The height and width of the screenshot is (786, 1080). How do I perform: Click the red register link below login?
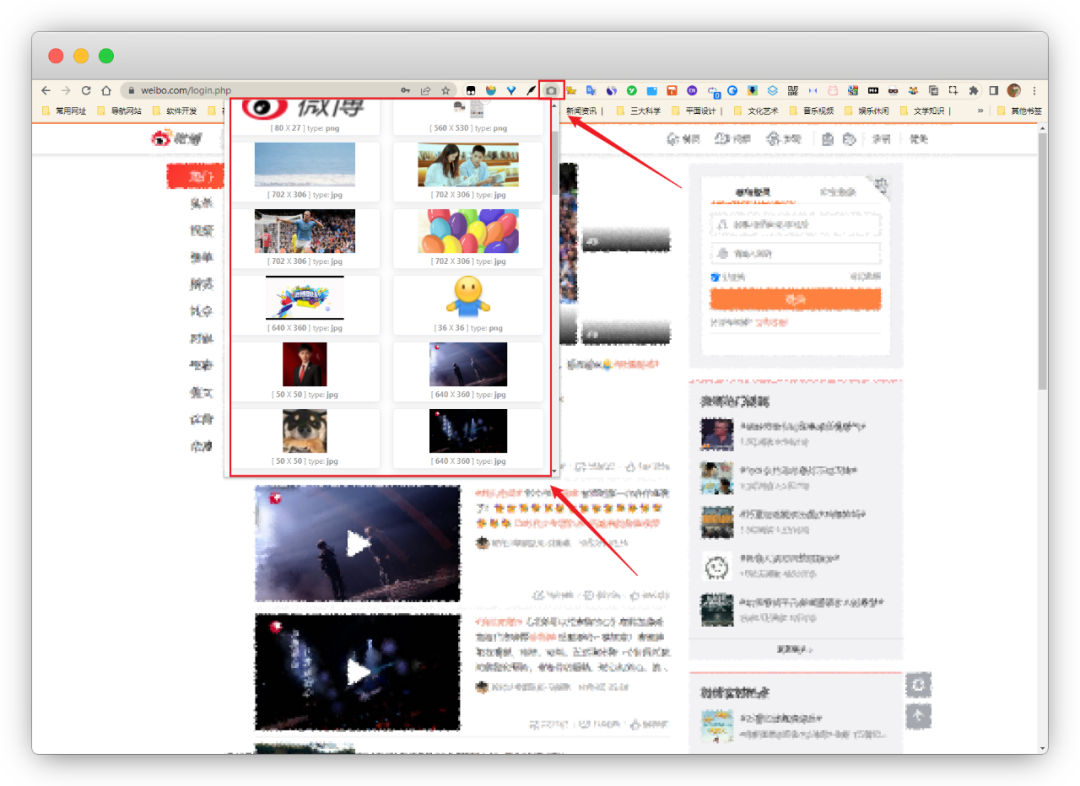(x=771, y=322)
